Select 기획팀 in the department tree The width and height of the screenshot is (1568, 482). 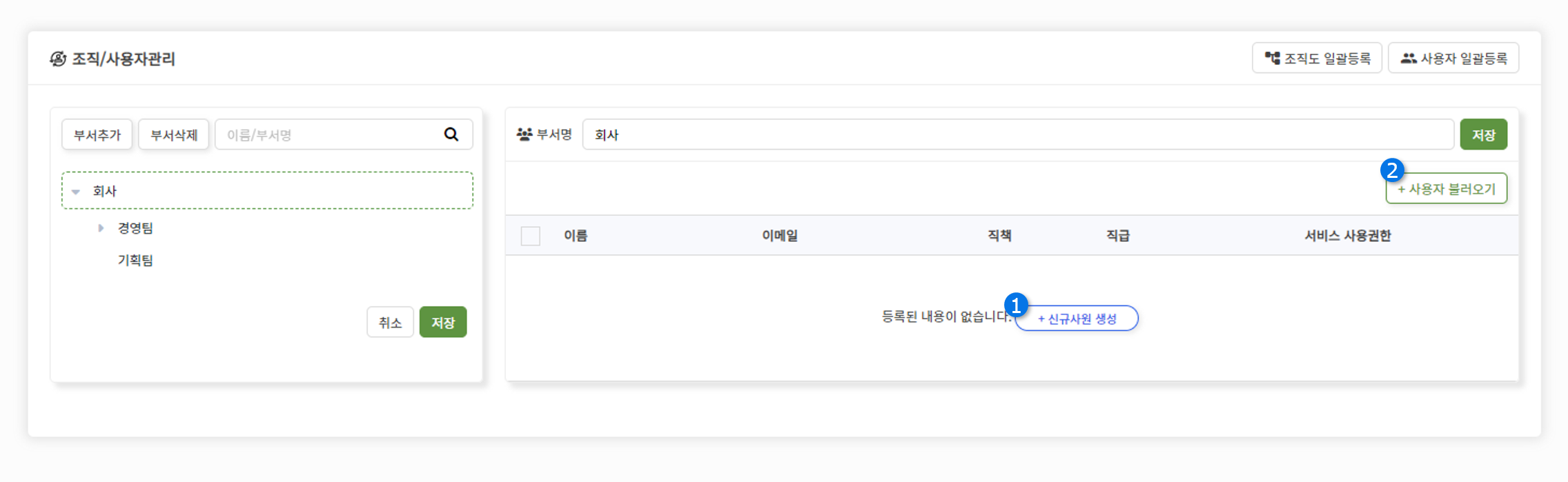(x=135, y=260)
